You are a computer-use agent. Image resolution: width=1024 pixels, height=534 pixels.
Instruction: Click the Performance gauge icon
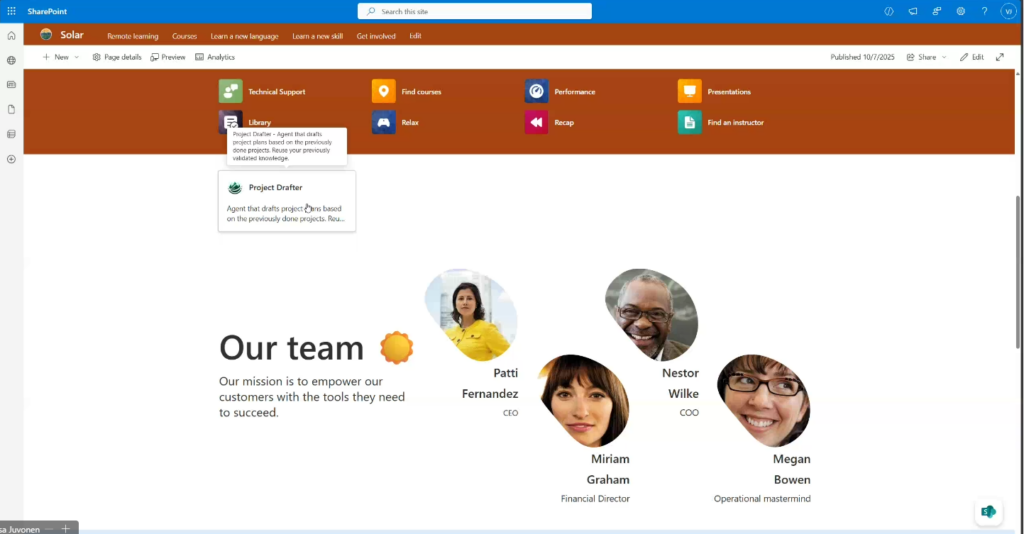[537, 91]
